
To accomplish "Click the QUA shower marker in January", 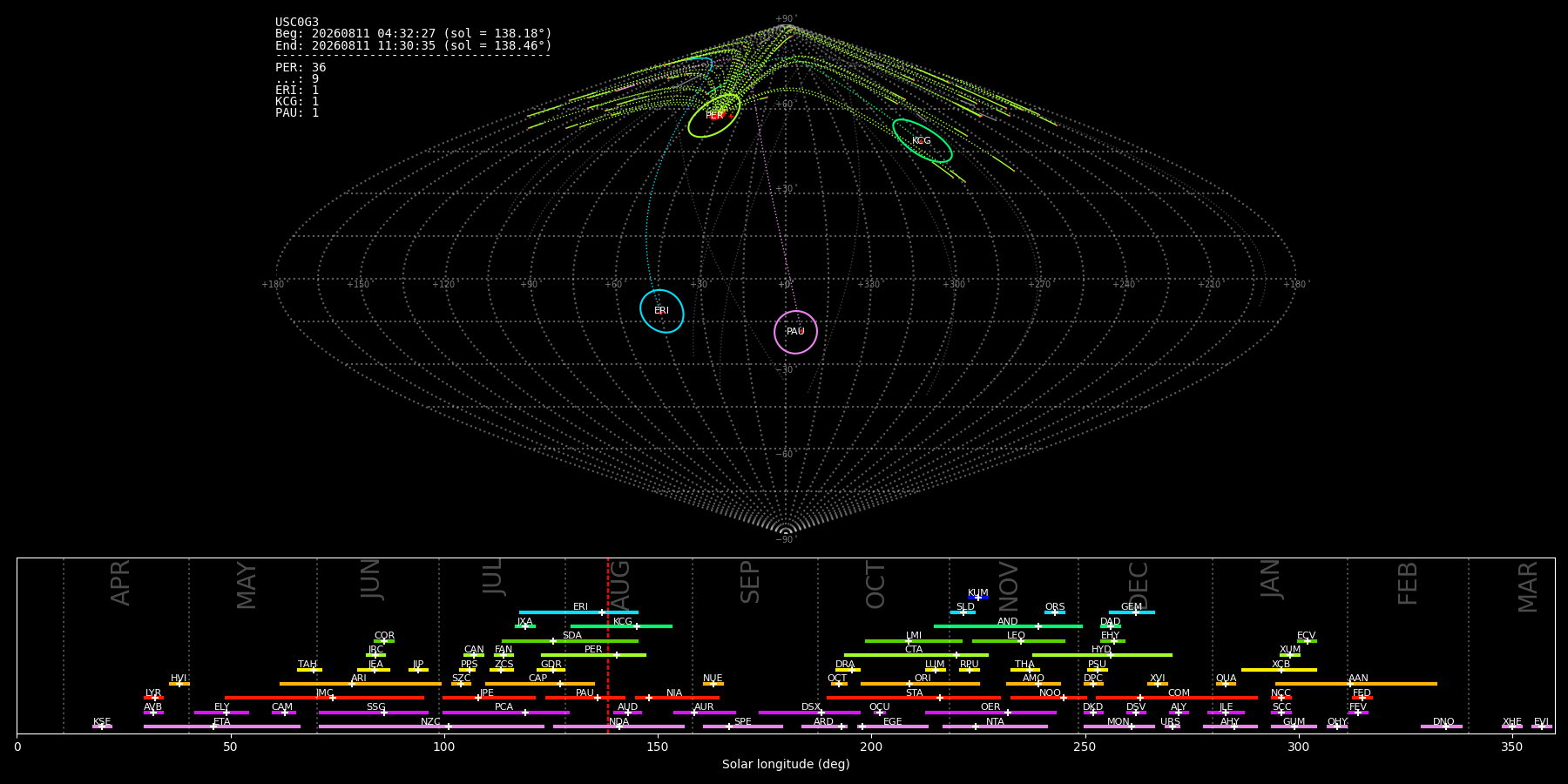I will tap(1226, 684).
